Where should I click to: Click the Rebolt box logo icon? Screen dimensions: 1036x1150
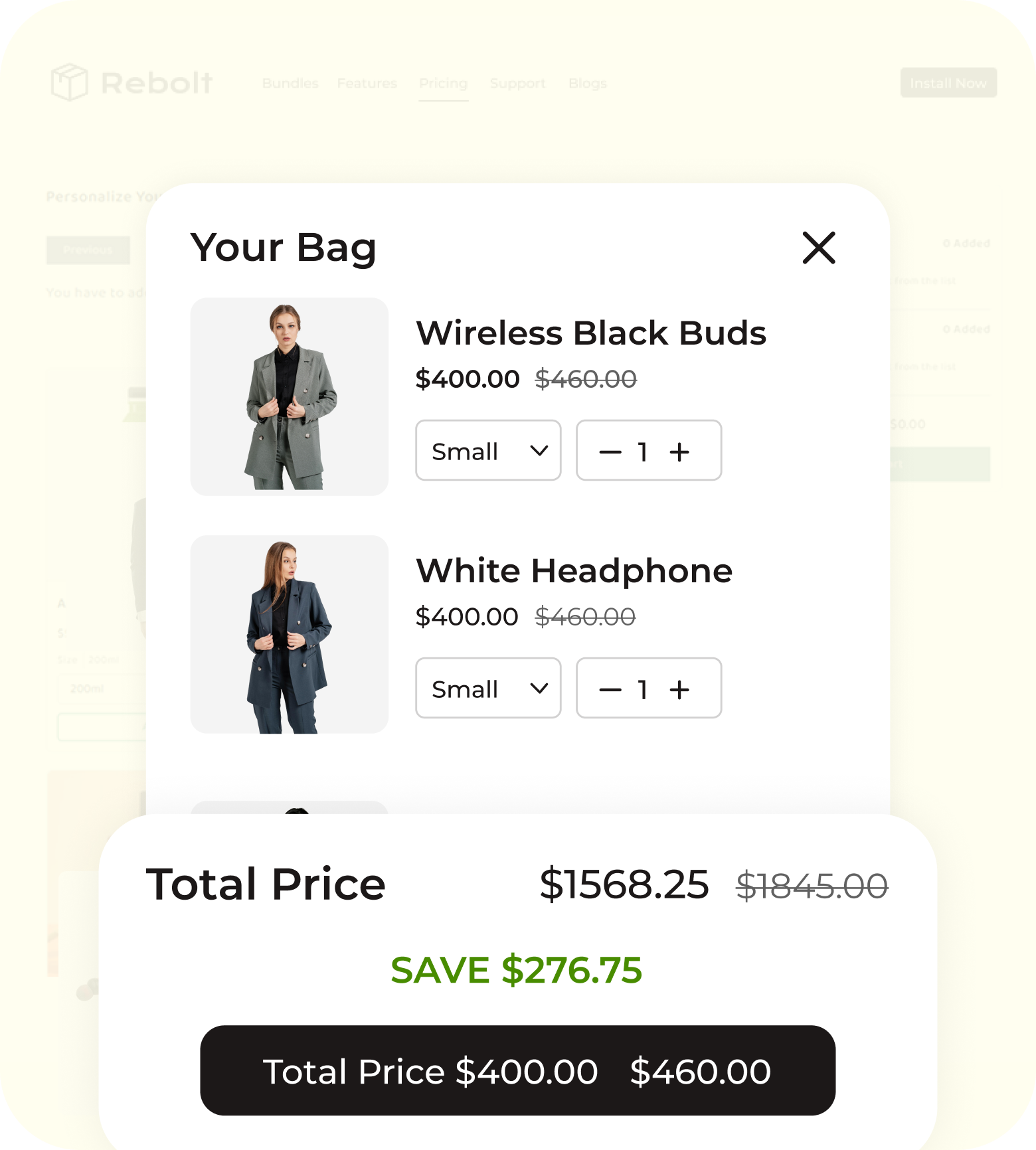click(69, 82)
